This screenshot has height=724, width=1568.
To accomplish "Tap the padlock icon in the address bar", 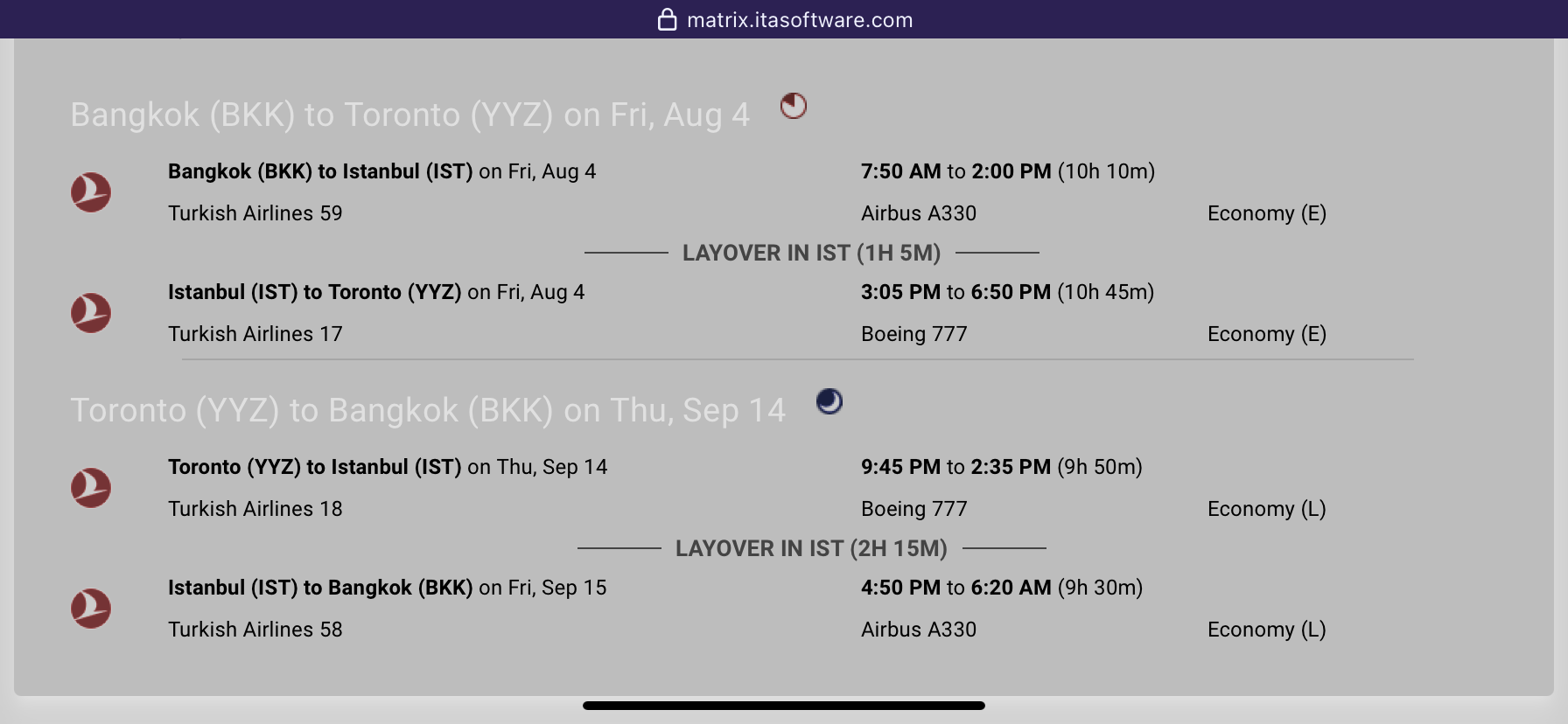I will [x=668, y=19].
